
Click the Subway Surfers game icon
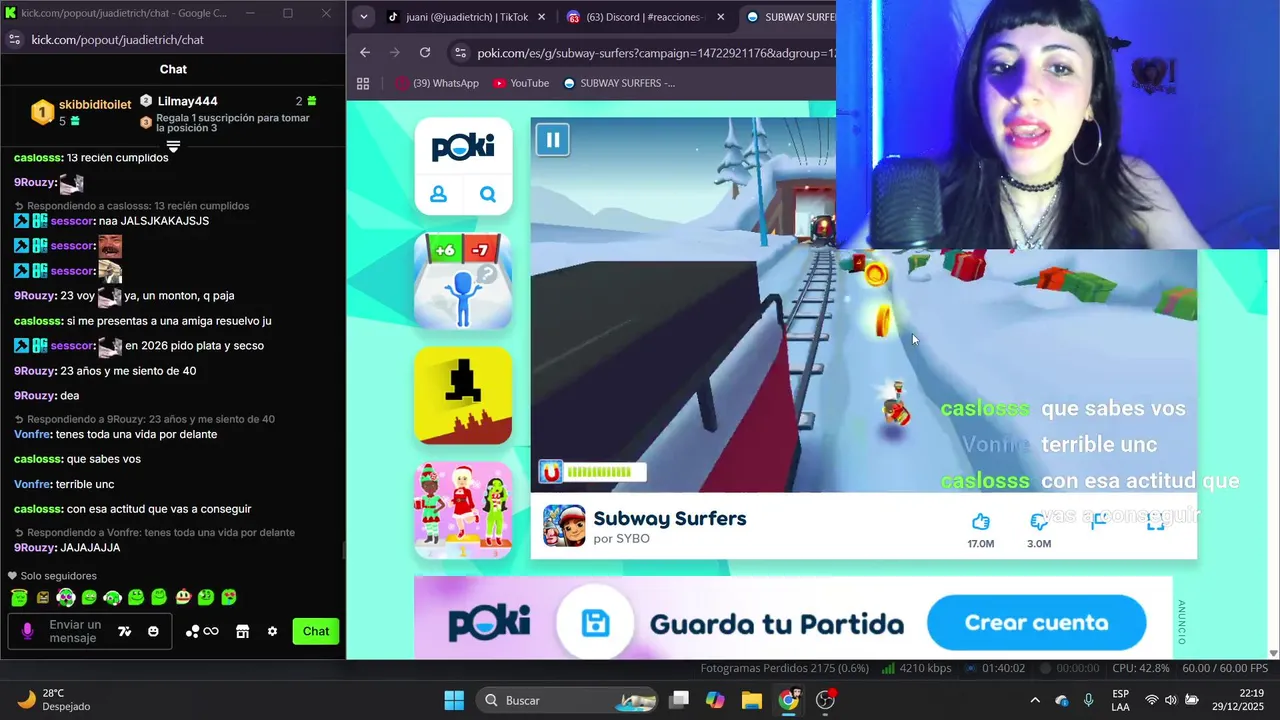click(x=564, y=526)
